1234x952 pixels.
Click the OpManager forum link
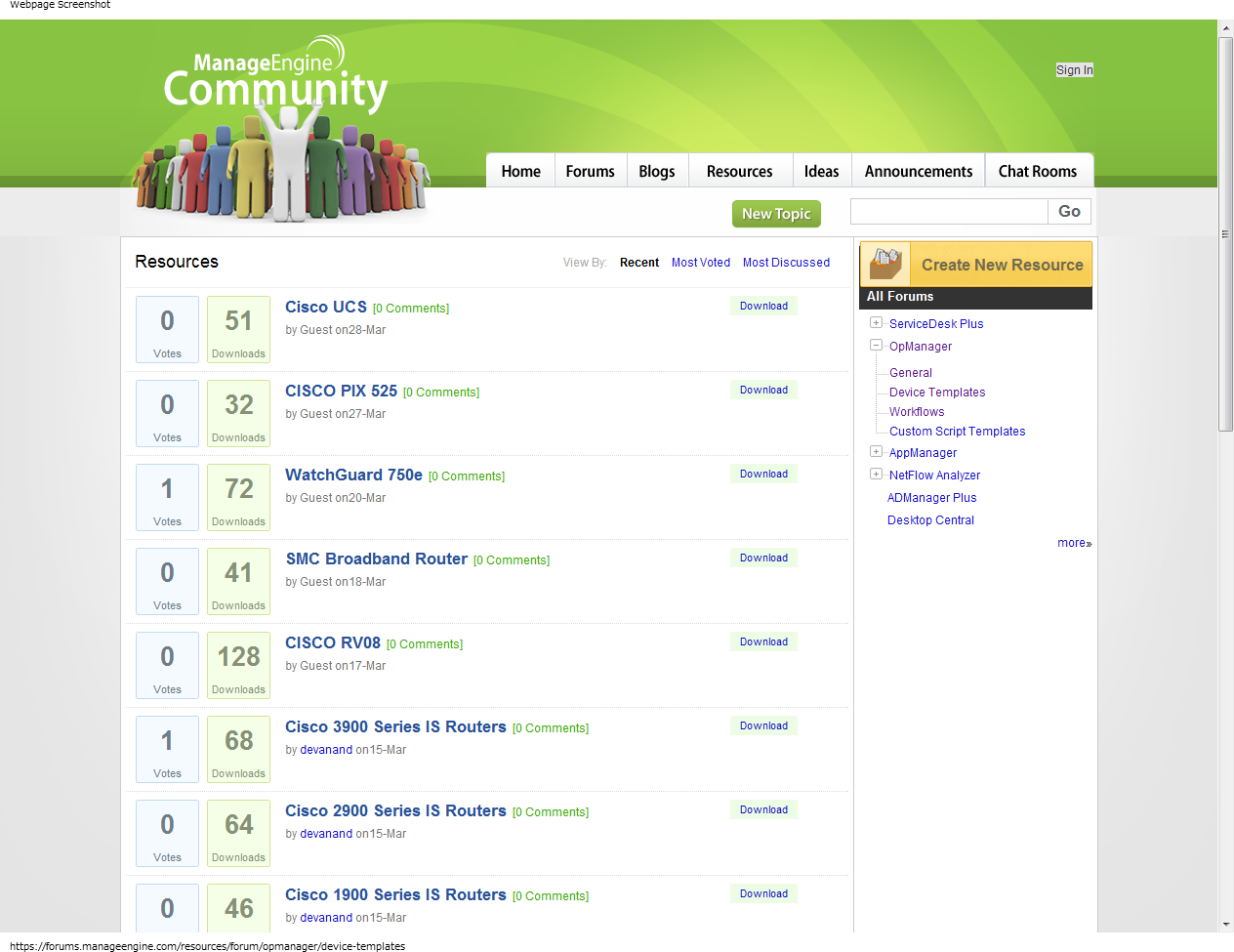point(921,347)
